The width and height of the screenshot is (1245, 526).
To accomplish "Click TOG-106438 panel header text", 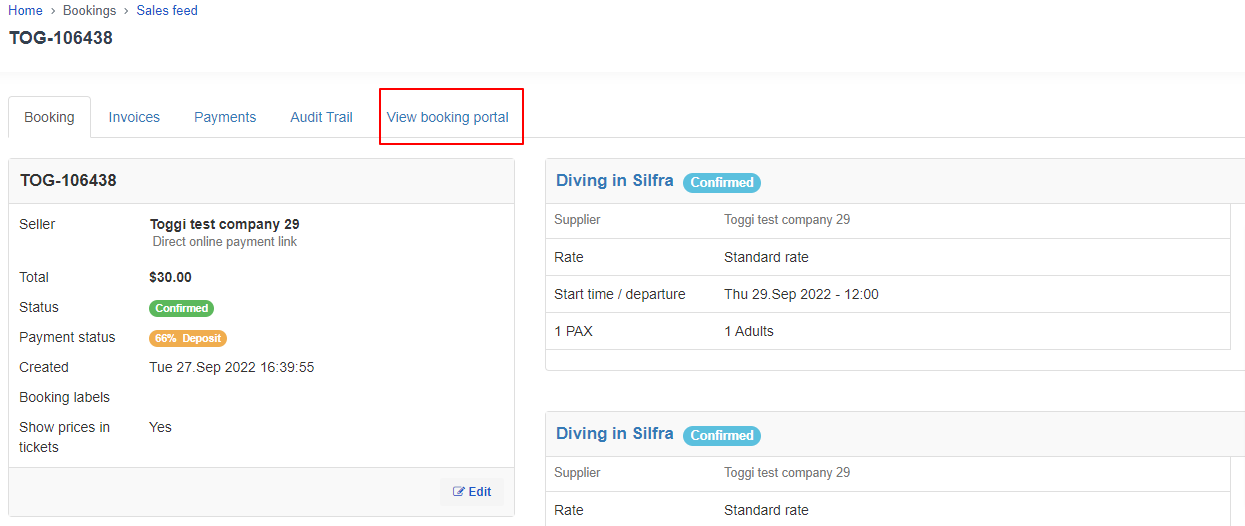I will (x=68, y=181).
